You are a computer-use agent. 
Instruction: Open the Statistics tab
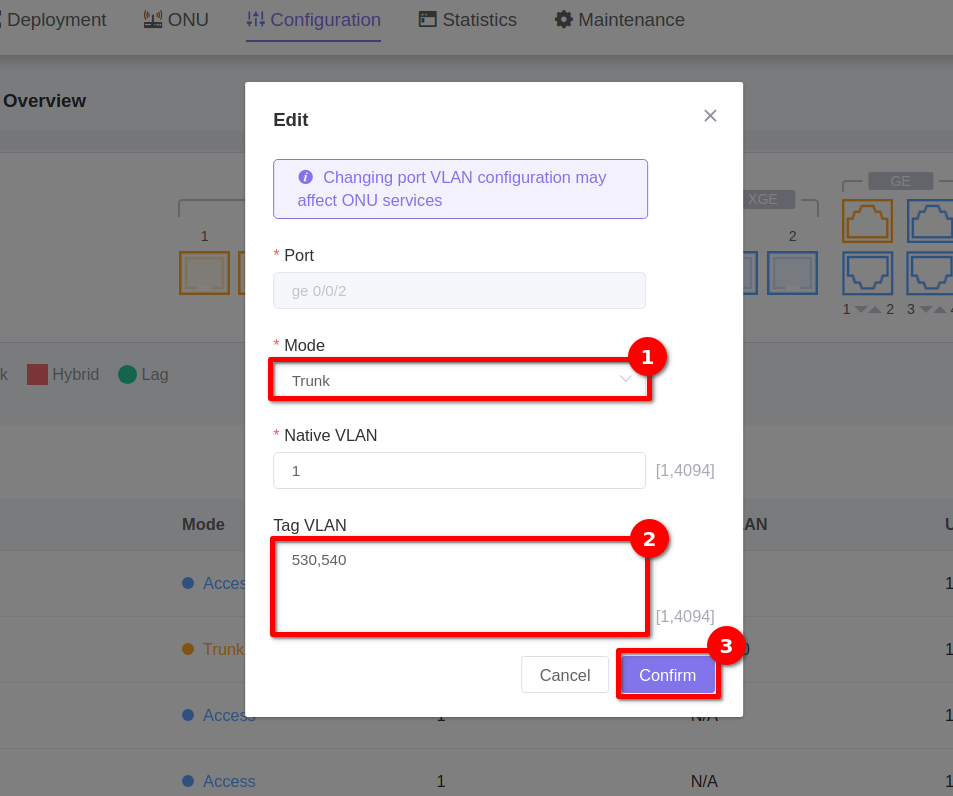[467, 20]
